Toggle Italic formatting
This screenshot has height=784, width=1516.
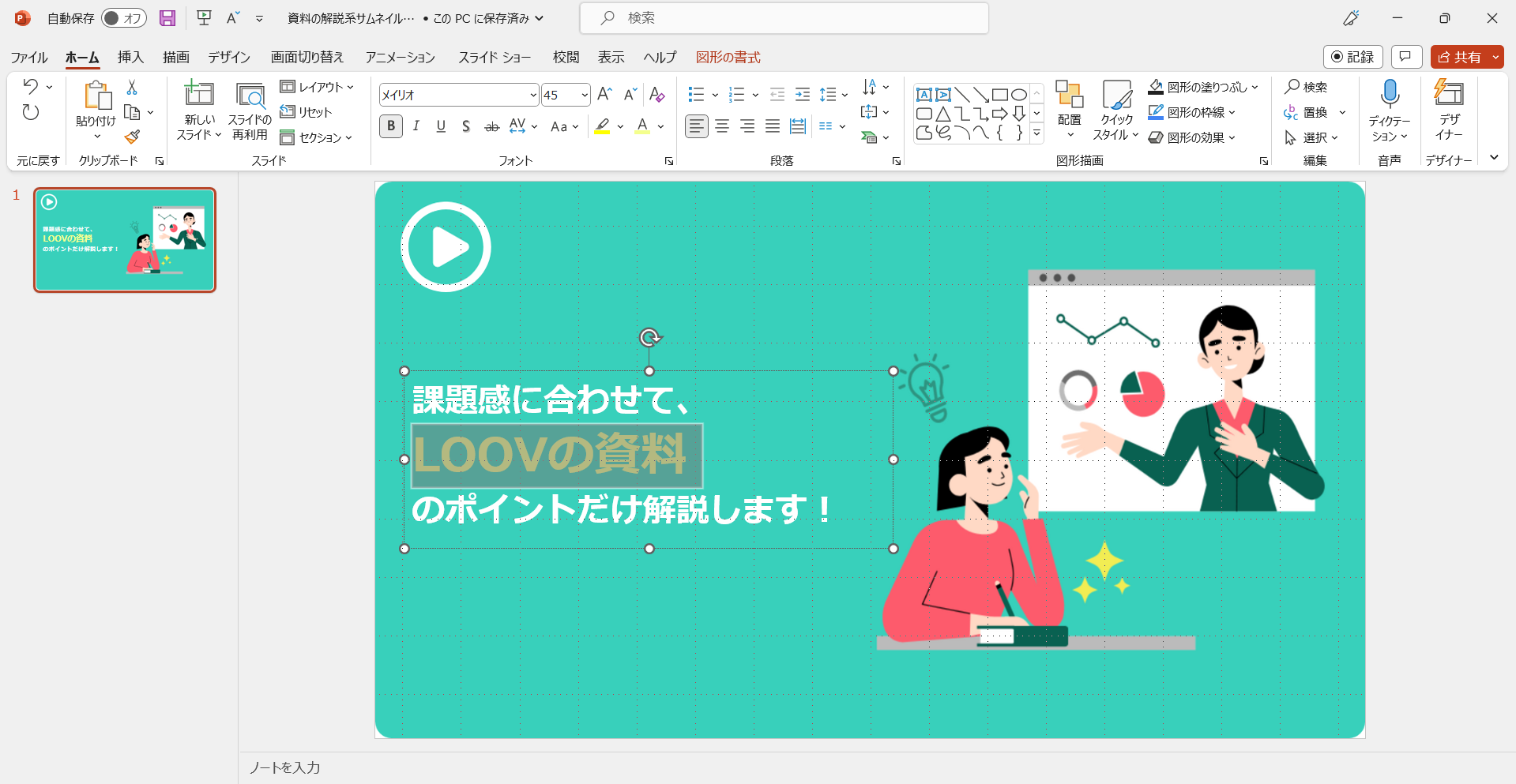tap(416, 126)
